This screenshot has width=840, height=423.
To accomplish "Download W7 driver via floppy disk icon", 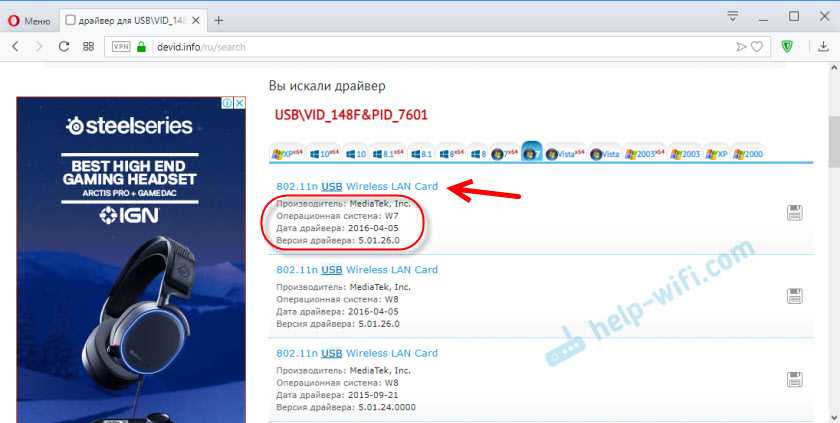I will click(x=795, y=211).
